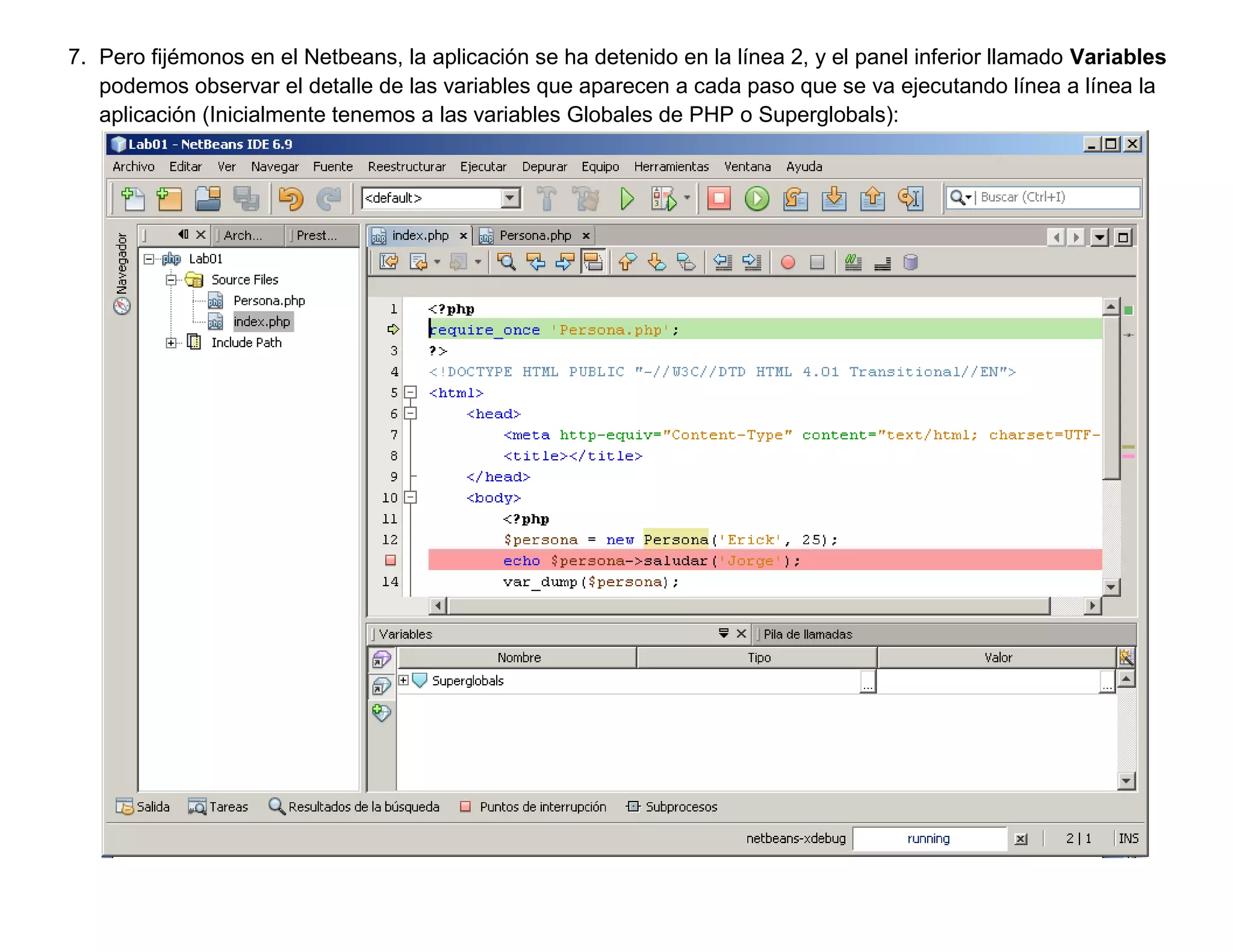Click Variables panel scroll down arrow

point(1126,781)
